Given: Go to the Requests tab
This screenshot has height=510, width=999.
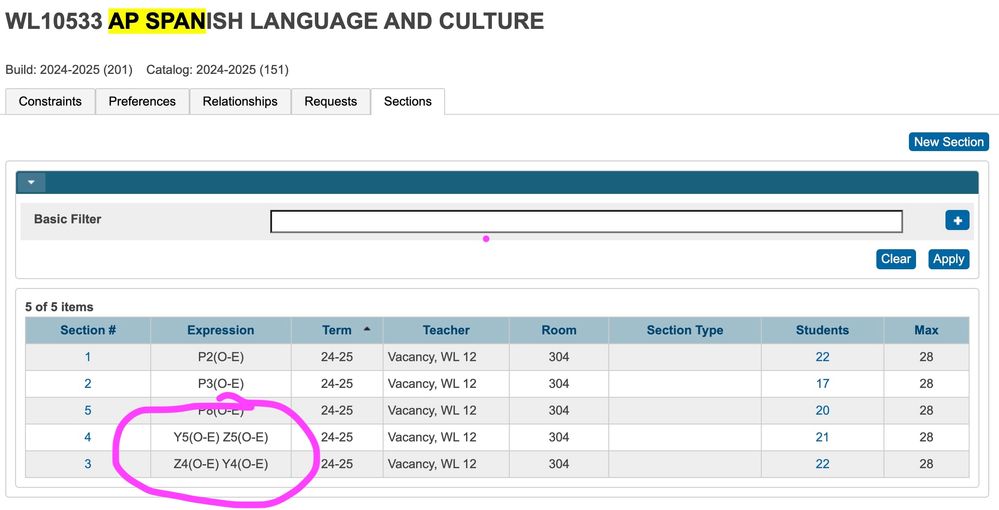Looking at the screenshot, I should point(330,101).
